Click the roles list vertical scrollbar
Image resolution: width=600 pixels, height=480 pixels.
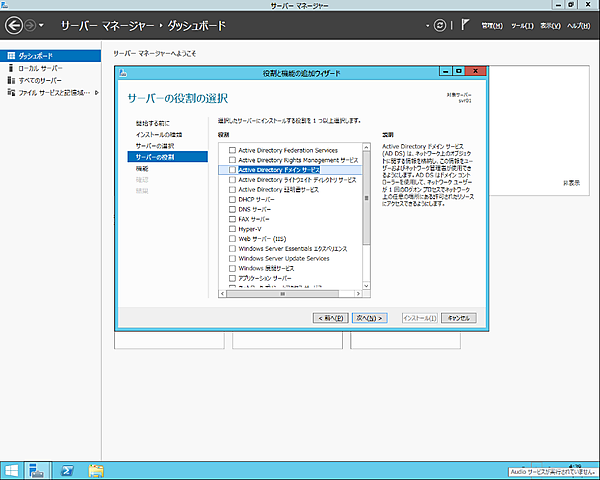[366, 200]
